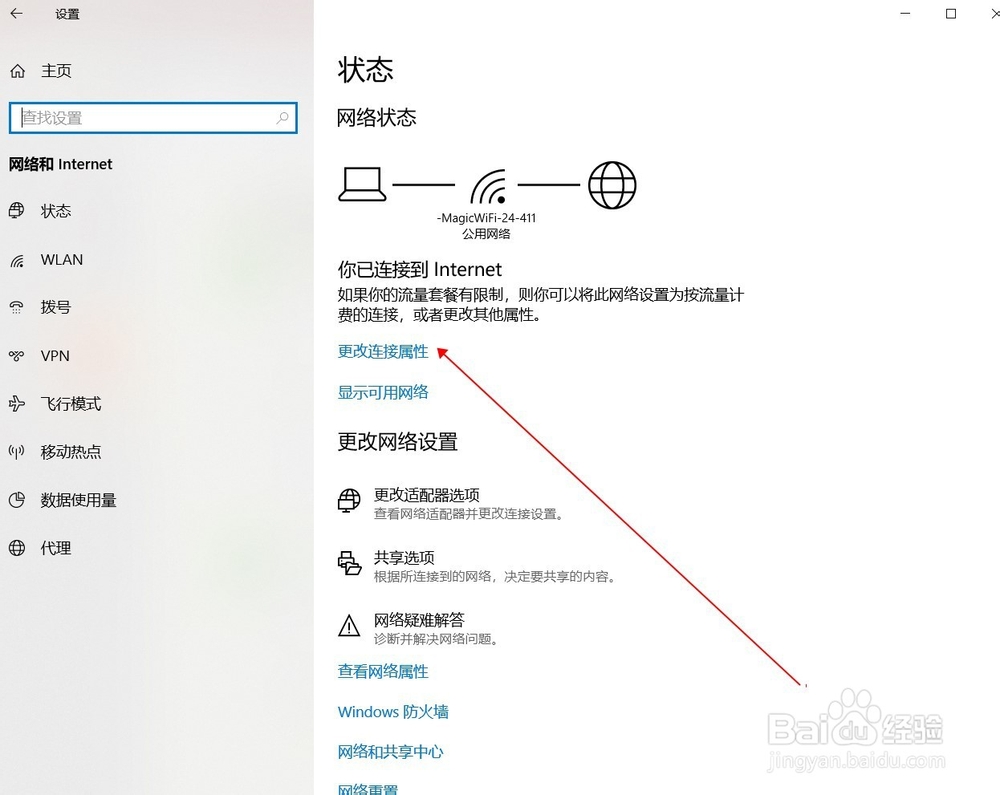Open VPN settings via sidebar icon
Screen dimensions: 1000x795
tap(54, 355)
